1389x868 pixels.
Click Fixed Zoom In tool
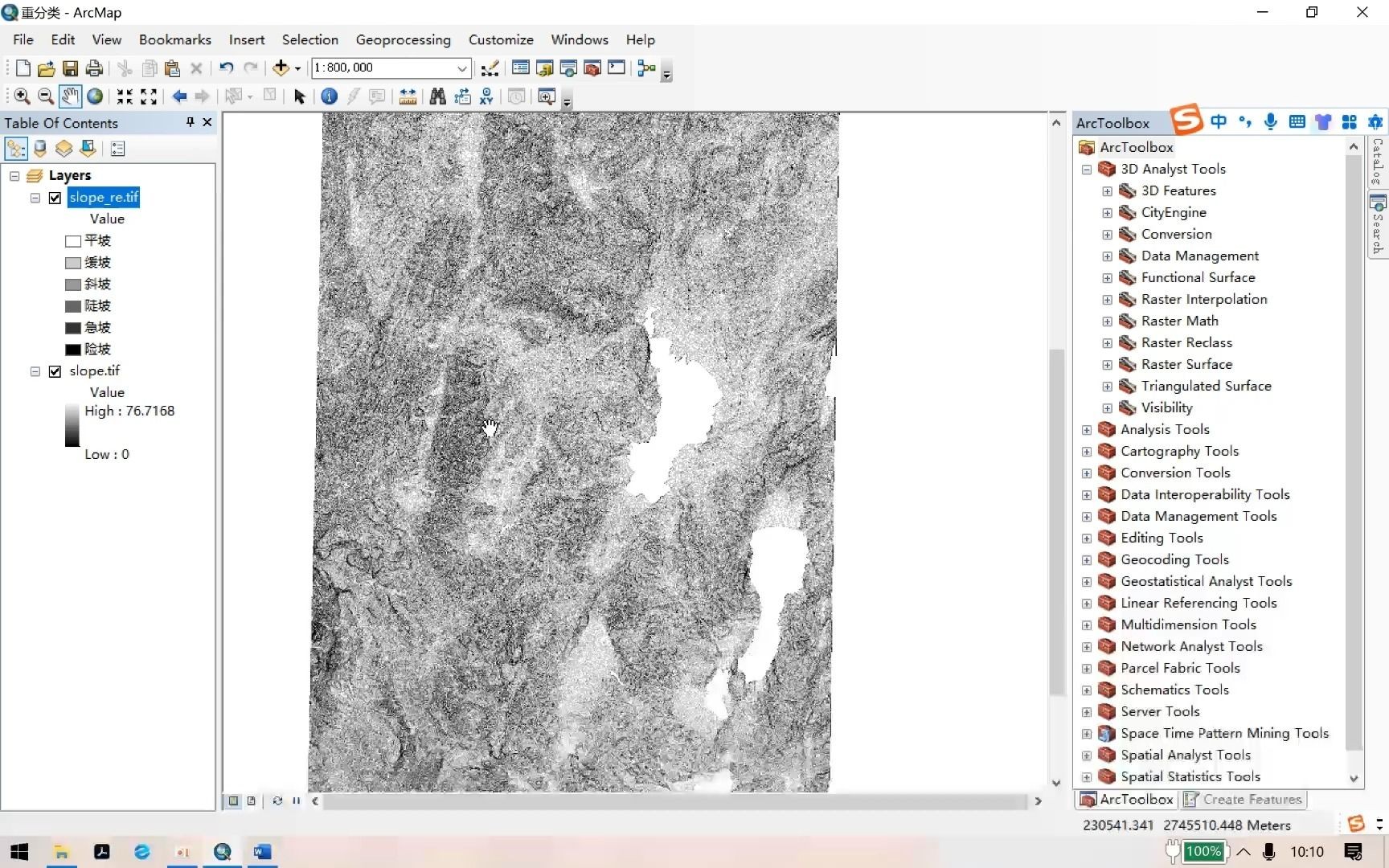[125, 96]
